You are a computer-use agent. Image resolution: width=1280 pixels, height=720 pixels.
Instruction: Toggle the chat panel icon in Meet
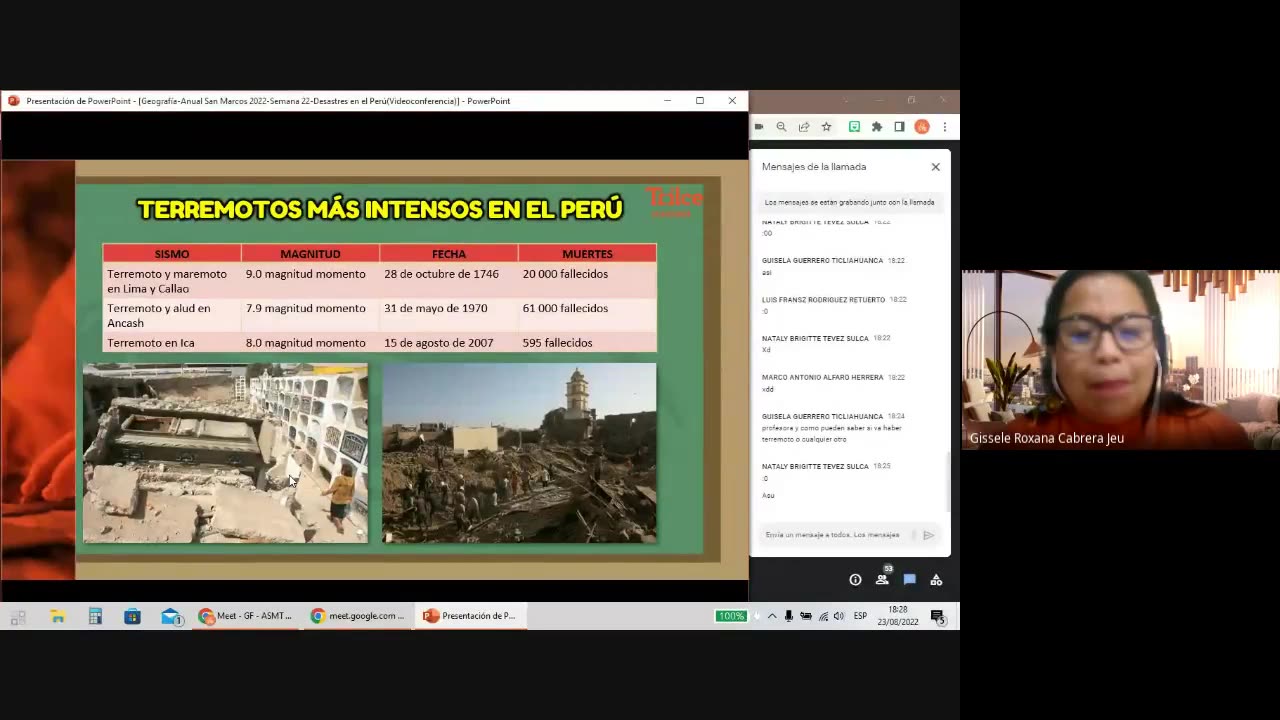click(909, 580)
